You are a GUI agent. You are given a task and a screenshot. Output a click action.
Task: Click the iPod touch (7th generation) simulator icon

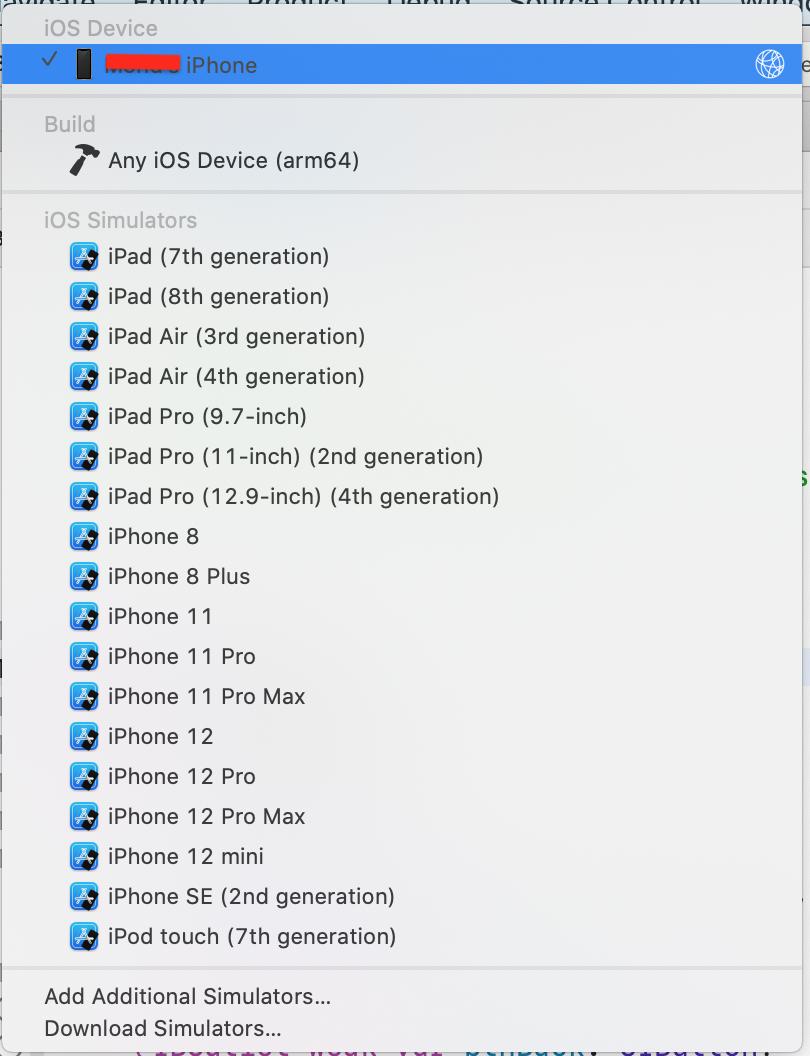point(85,936)
